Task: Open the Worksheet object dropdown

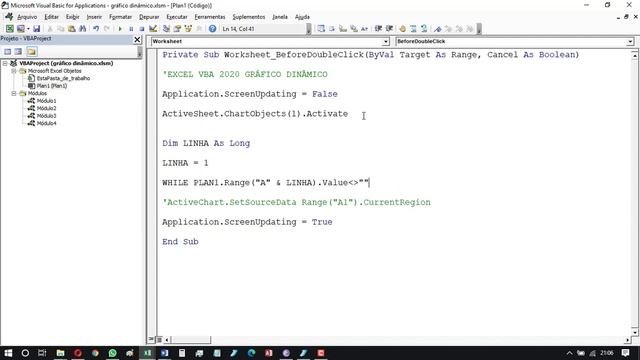Action: (x=386, y=41)
